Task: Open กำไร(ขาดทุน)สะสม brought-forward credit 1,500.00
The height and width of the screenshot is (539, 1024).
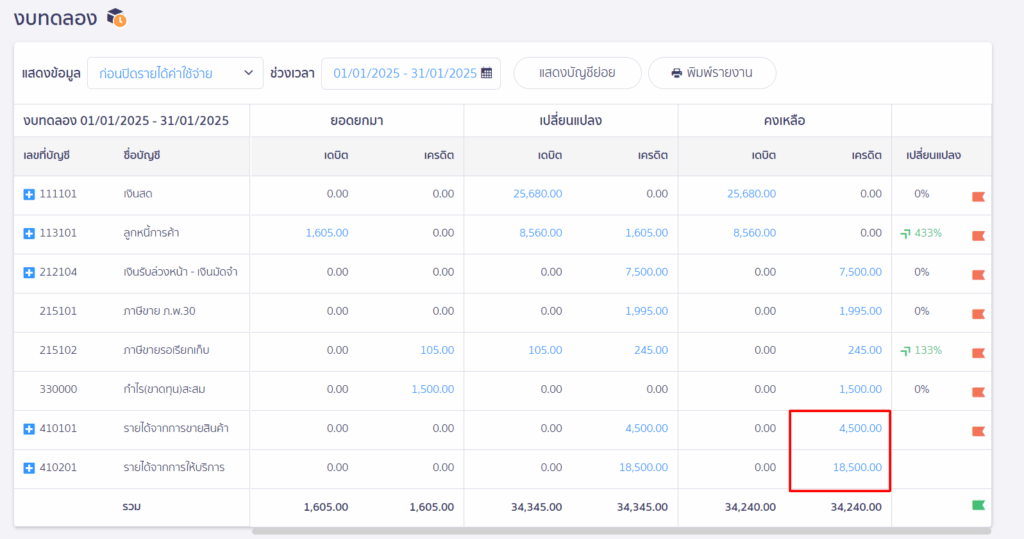Action: [x=432, y=389]
